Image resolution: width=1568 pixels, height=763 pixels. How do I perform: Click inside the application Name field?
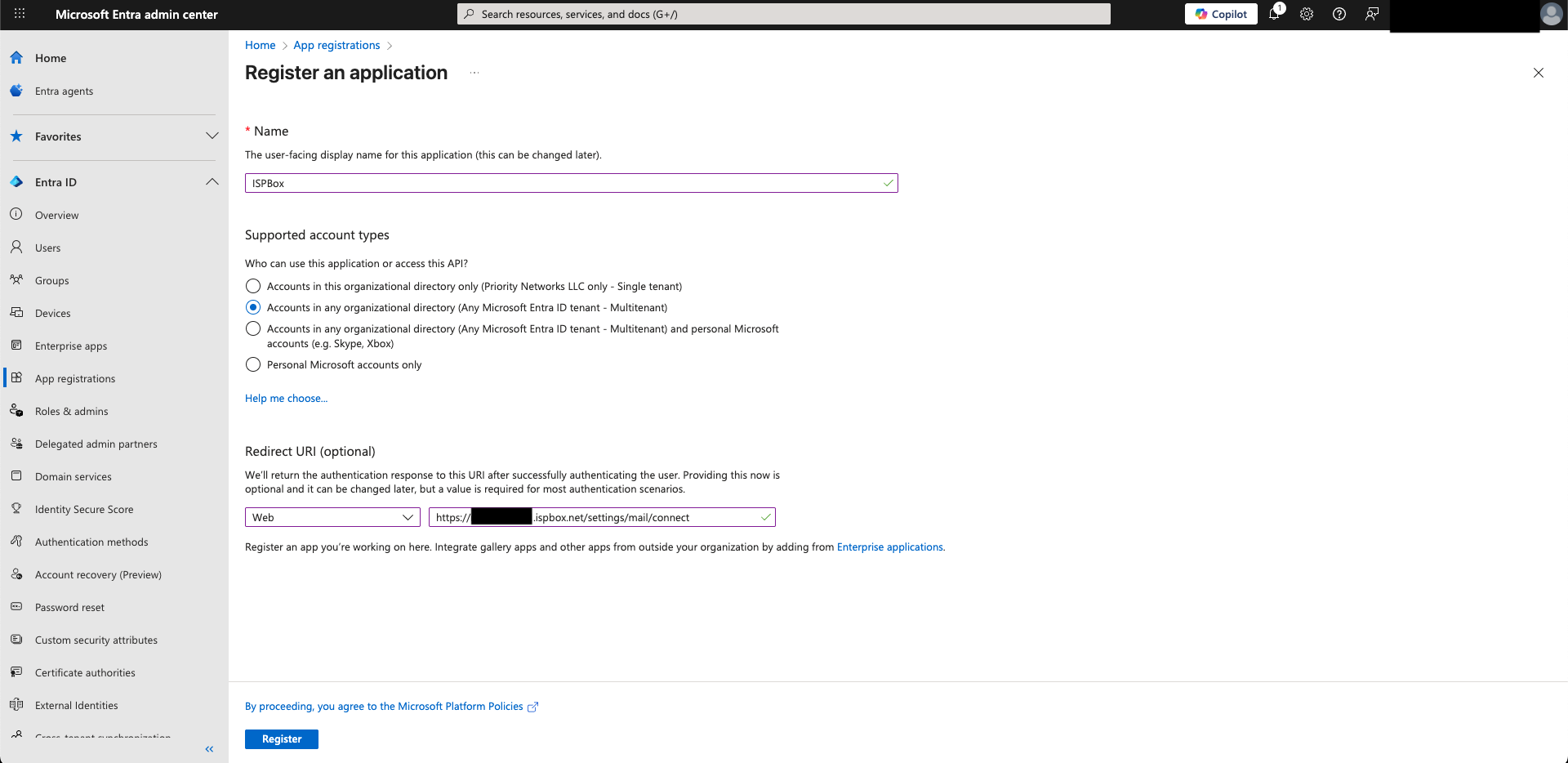click(x=571, y=183)
